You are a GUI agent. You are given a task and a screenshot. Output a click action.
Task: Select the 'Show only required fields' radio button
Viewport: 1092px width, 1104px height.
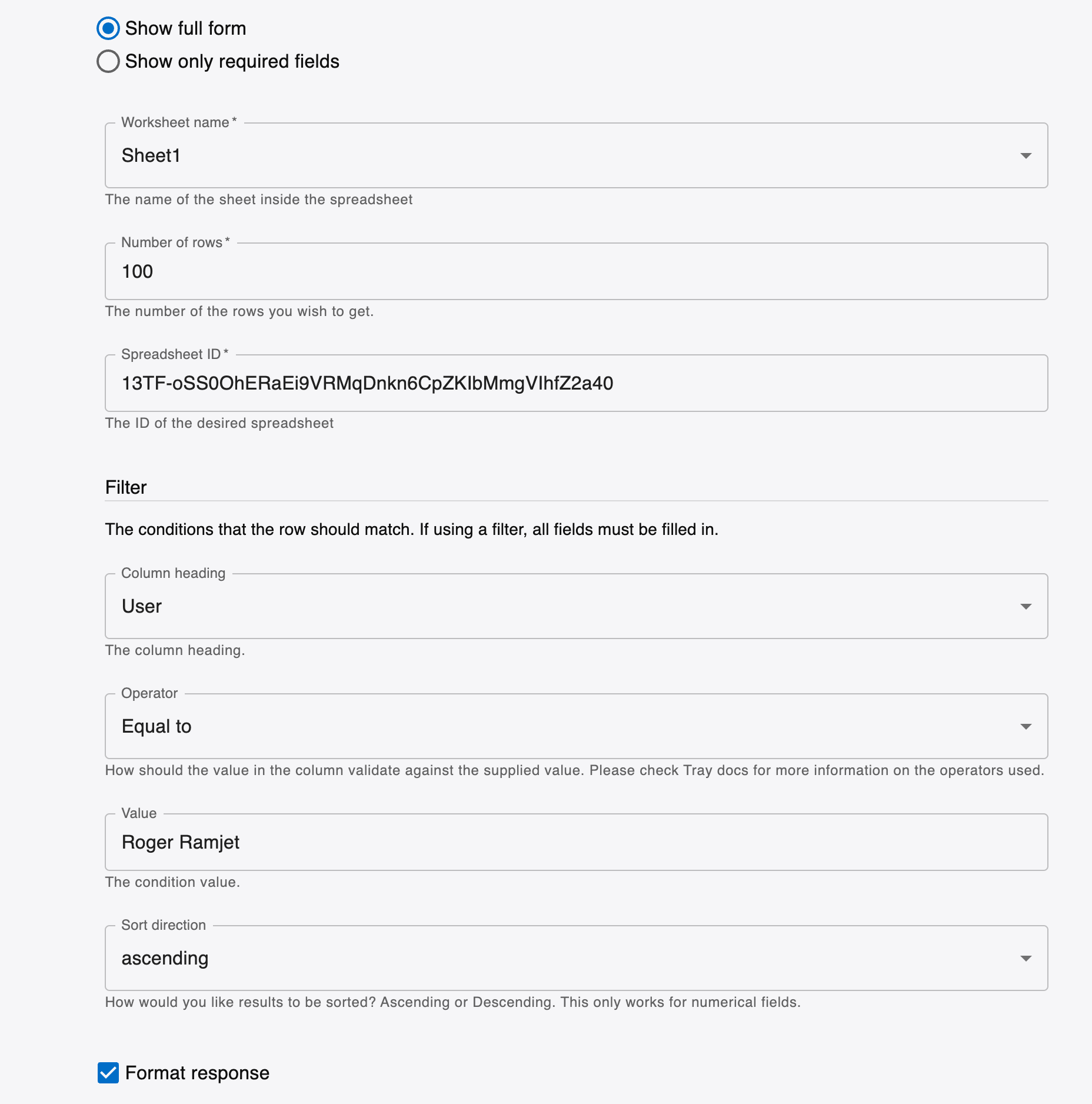[x=108, y=61]
